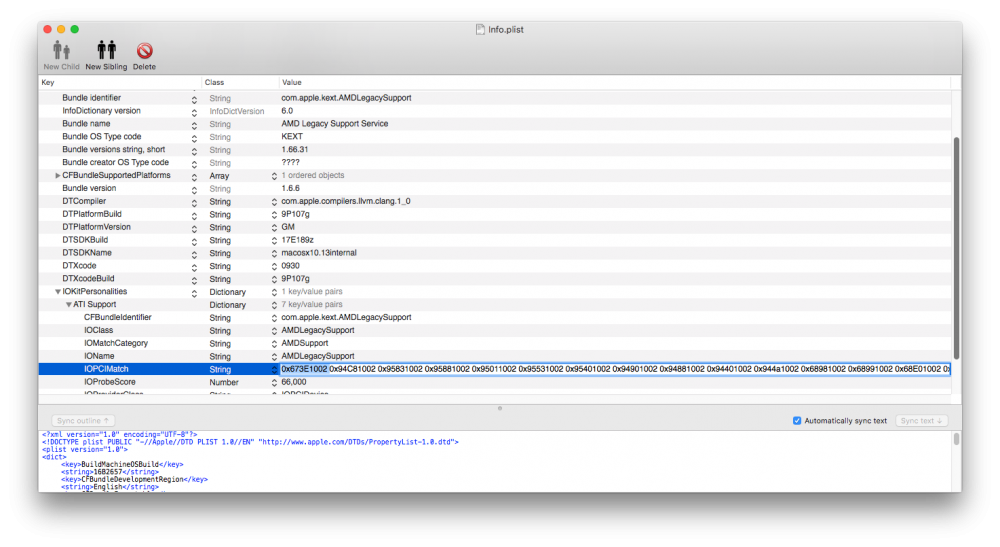1000x547 pixels.
Task: Click the Value column header
Action: (614, 82)
